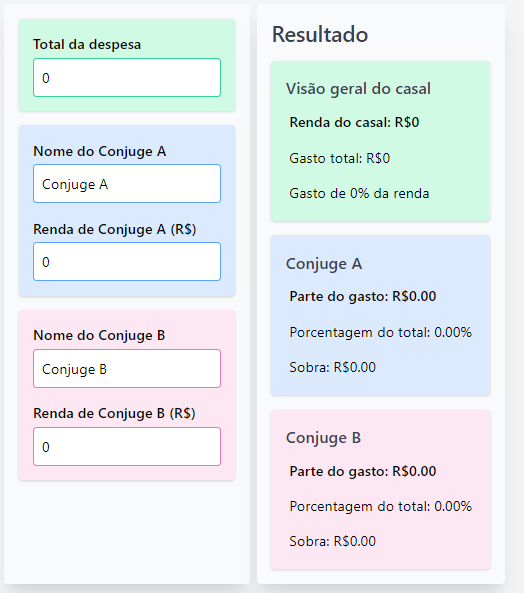Focus the Renda de Conjuge B input

(x=127, y=447)
